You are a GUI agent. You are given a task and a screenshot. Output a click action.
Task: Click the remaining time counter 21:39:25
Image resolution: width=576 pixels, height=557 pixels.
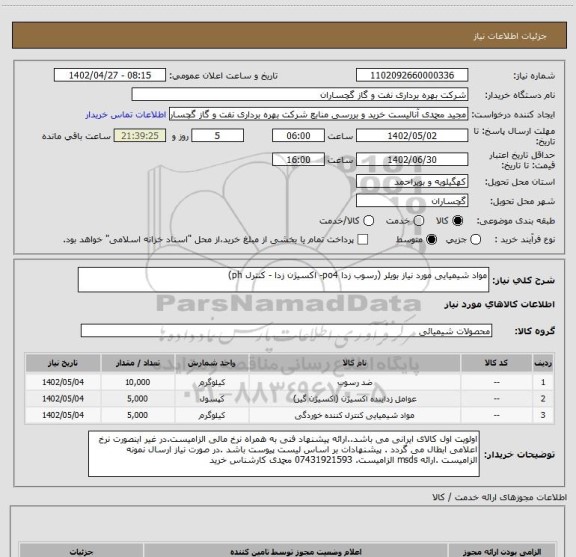140,136
